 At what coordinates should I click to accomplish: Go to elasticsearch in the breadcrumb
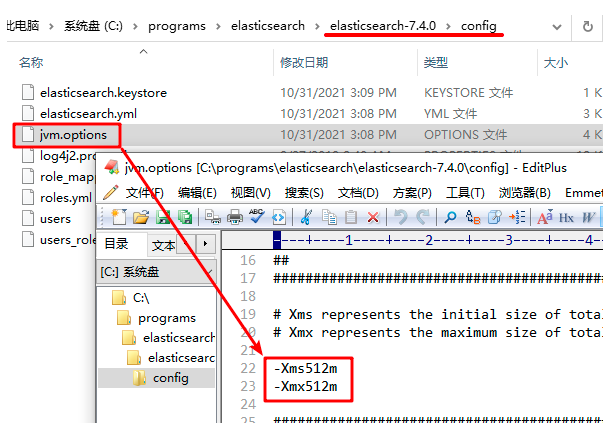point(268,26)
